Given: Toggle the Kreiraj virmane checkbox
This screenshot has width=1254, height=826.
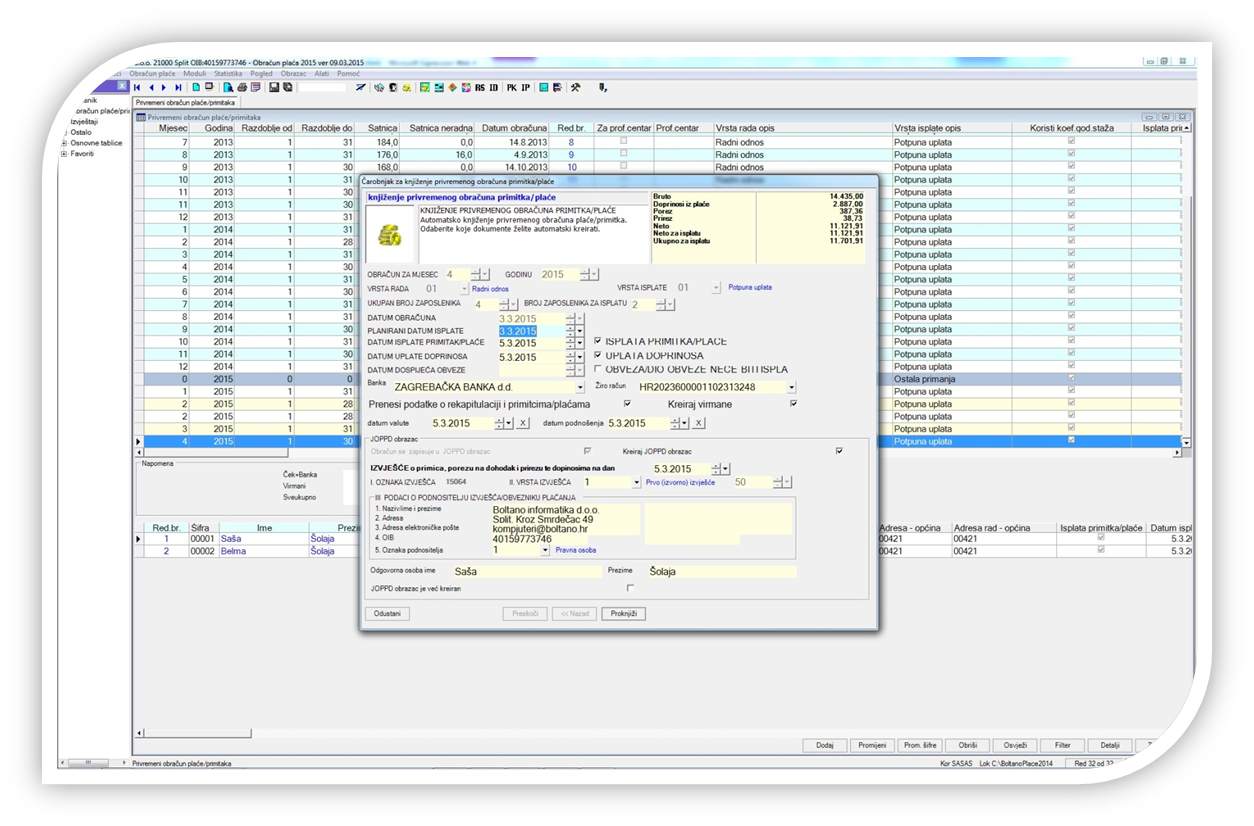Looking at the screenshot, I should point(793,404).
